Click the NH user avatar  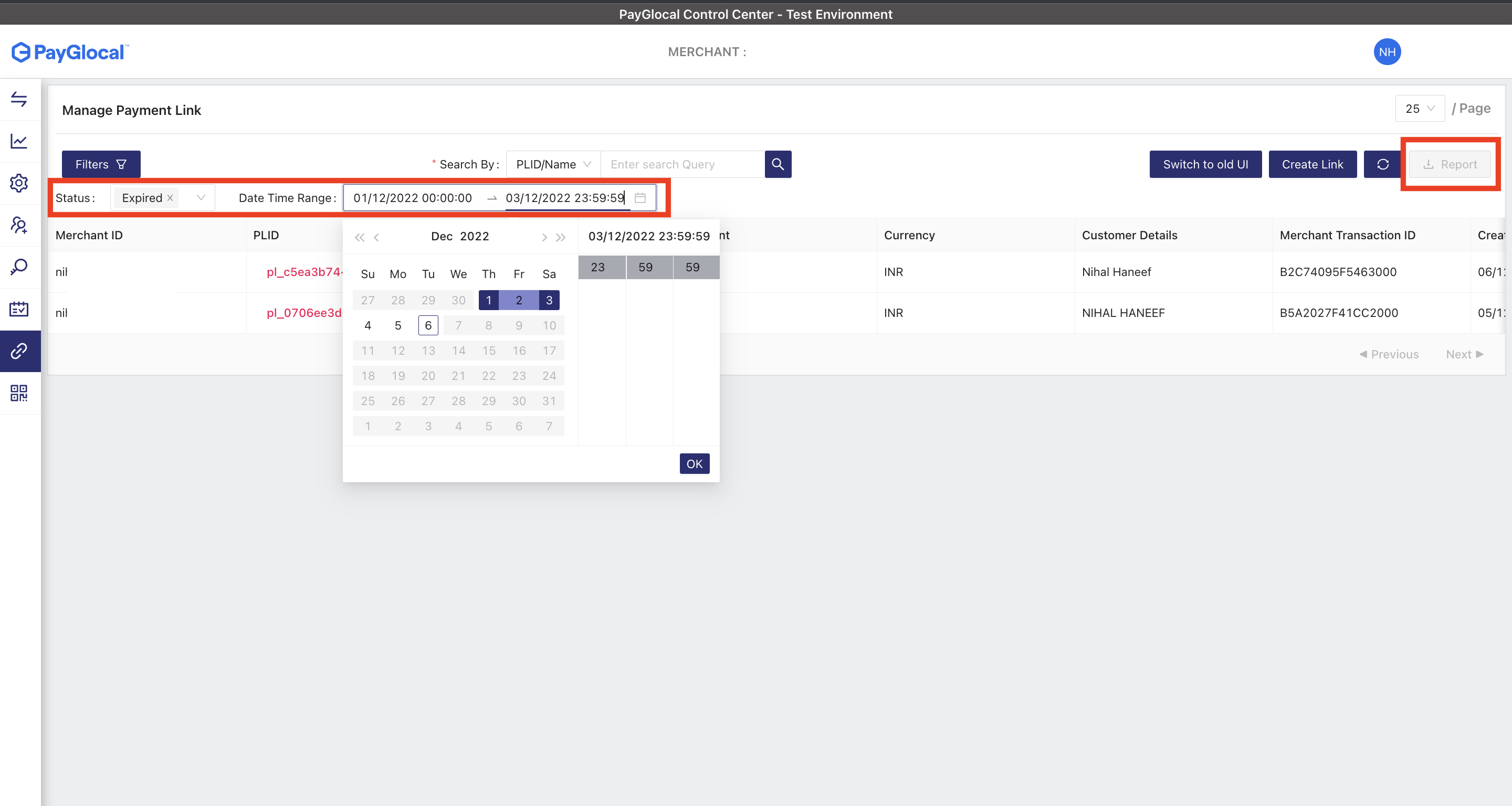(x=1387, y=52)
